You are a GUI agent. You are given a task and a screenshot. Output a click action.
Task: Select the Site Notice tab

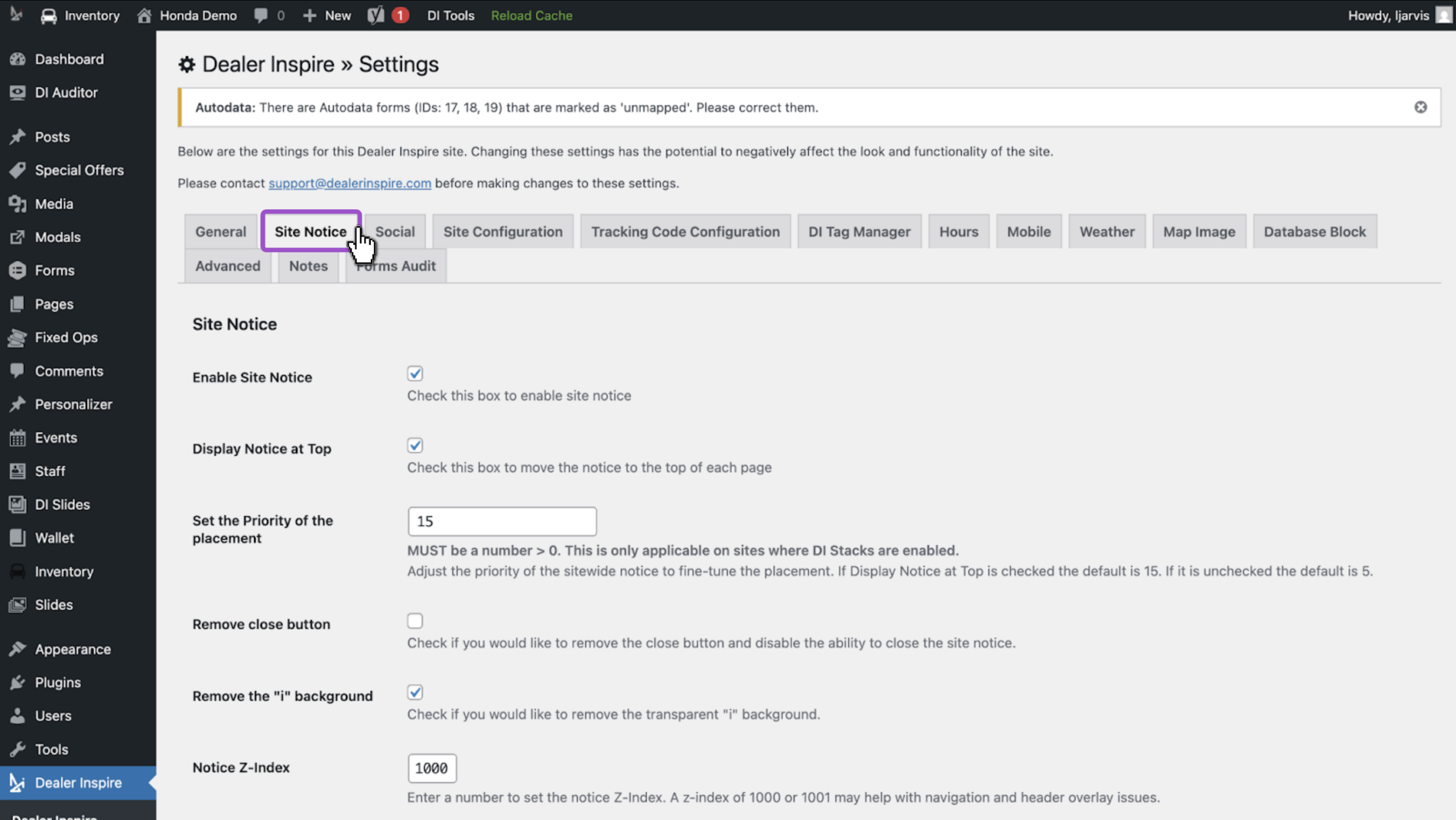[311, 231]
